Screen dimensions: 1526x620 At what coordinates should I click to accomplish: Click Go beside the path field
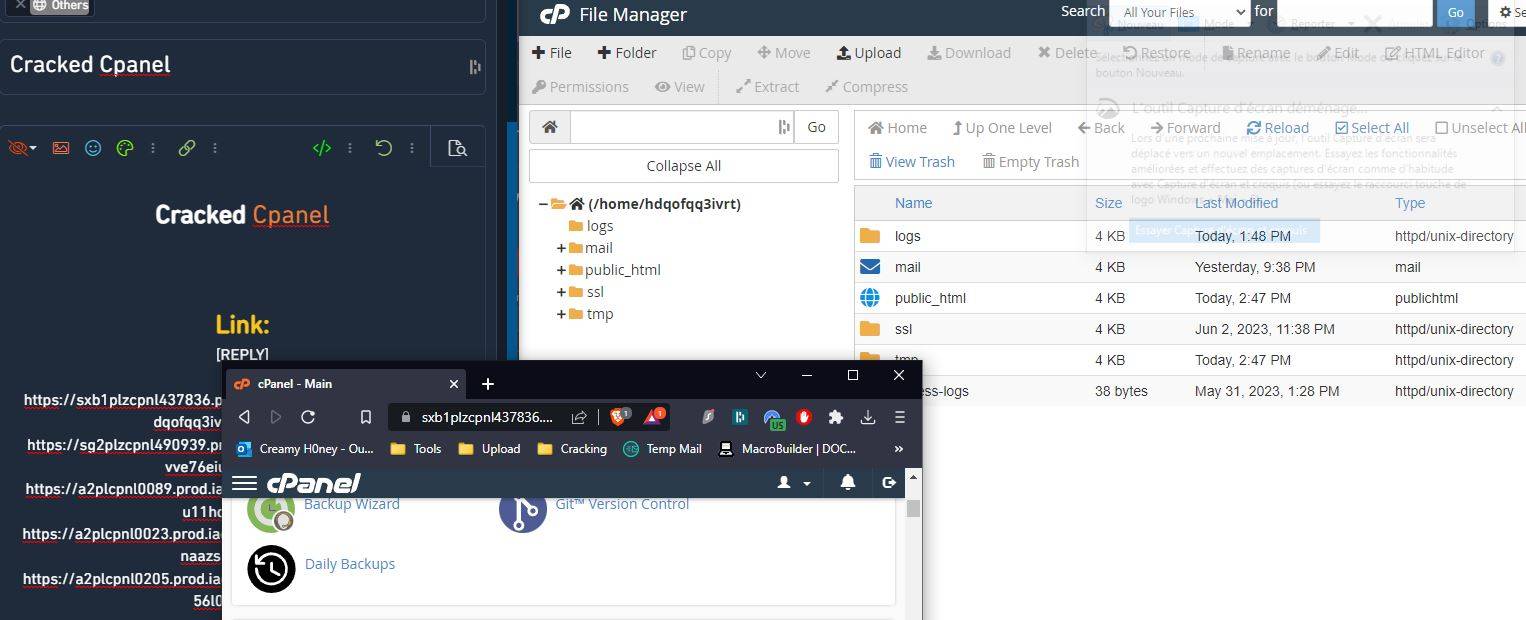(x=817, y=127)
